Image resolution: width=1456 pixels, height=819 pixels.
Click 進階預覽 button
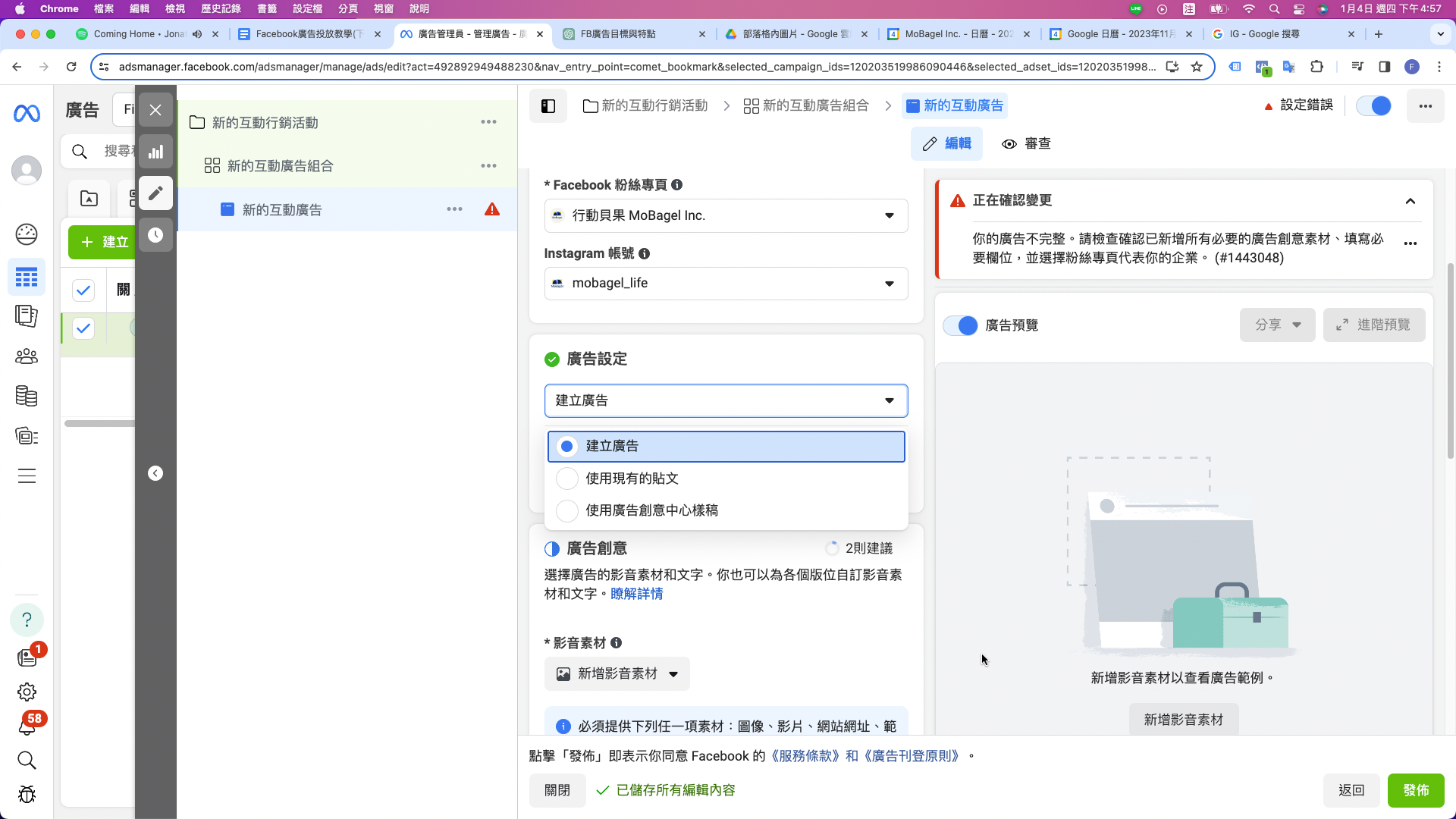(x=1374, y=325)
